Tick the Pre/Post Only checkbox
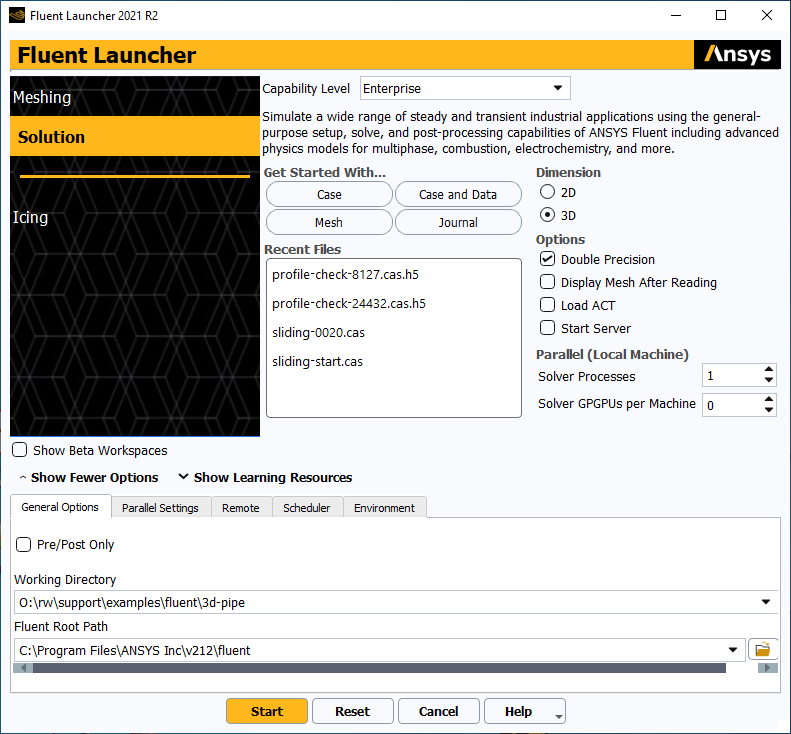Viewport: 791px width, 734px height. [24, 545]
